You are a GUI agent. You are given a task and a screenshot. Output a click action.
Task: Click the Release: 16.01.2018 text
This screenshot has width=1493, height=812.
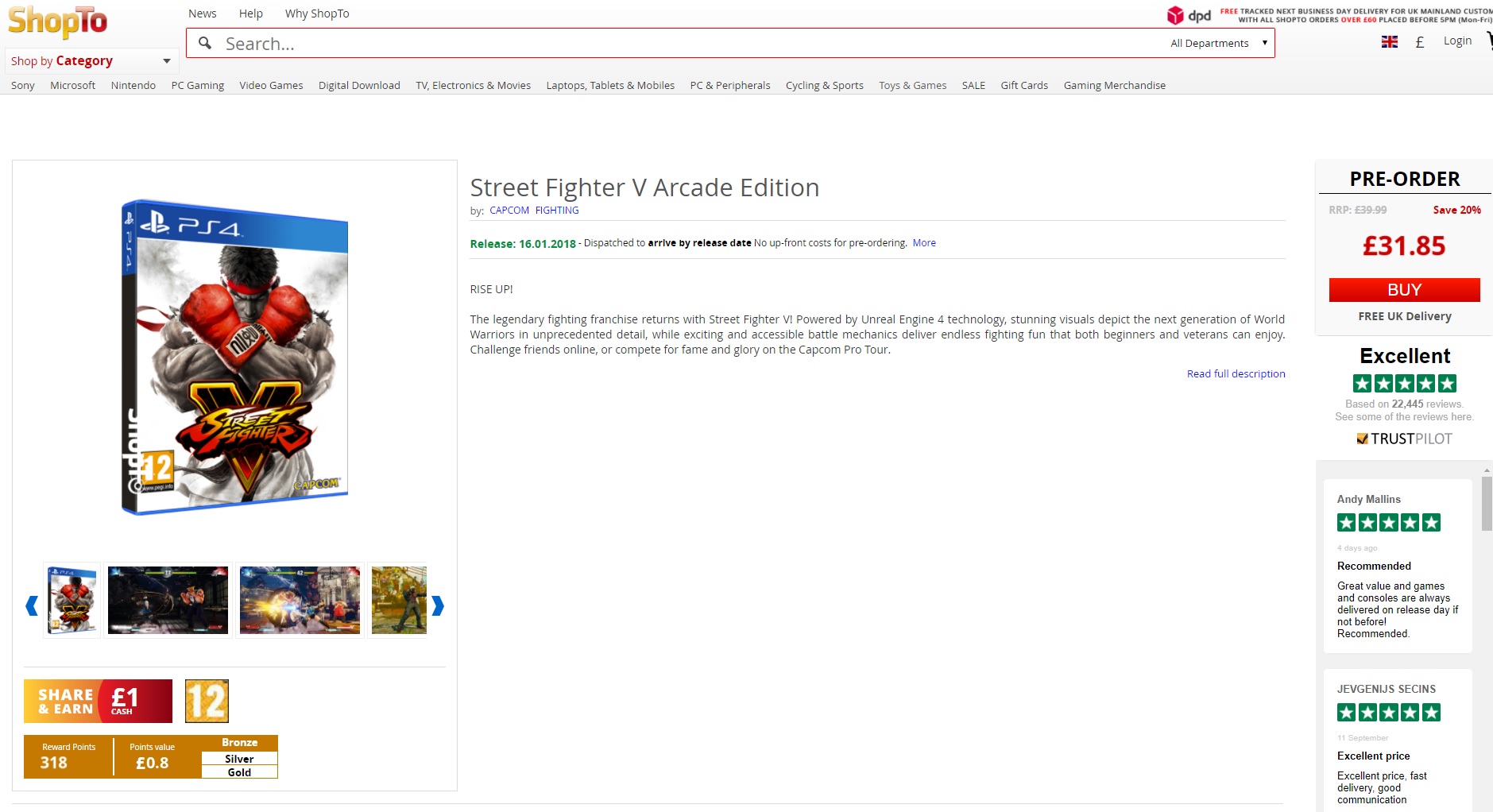click(x=523, y=244)
